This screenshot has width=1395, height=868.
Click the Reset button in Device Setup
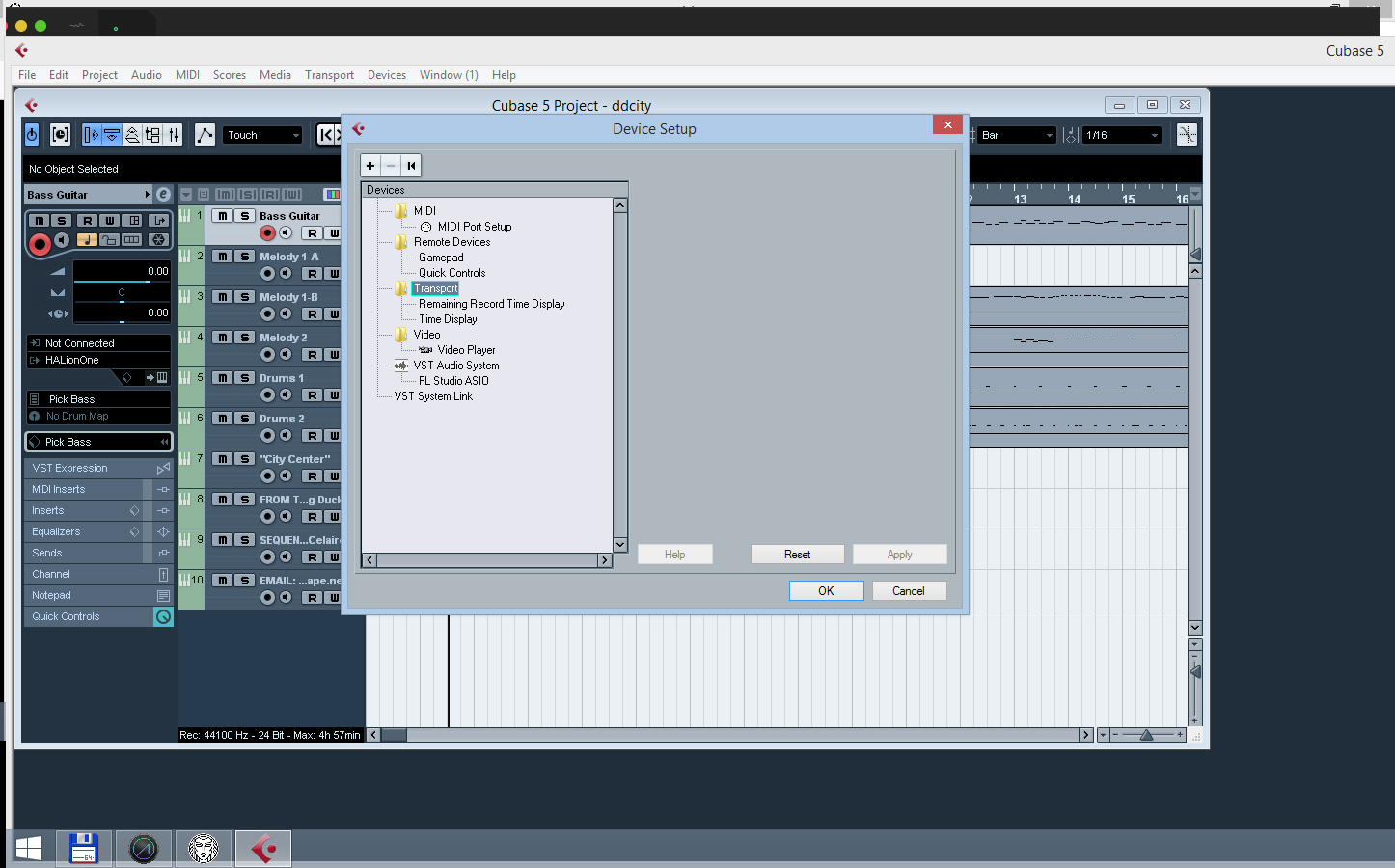[798, 555]
